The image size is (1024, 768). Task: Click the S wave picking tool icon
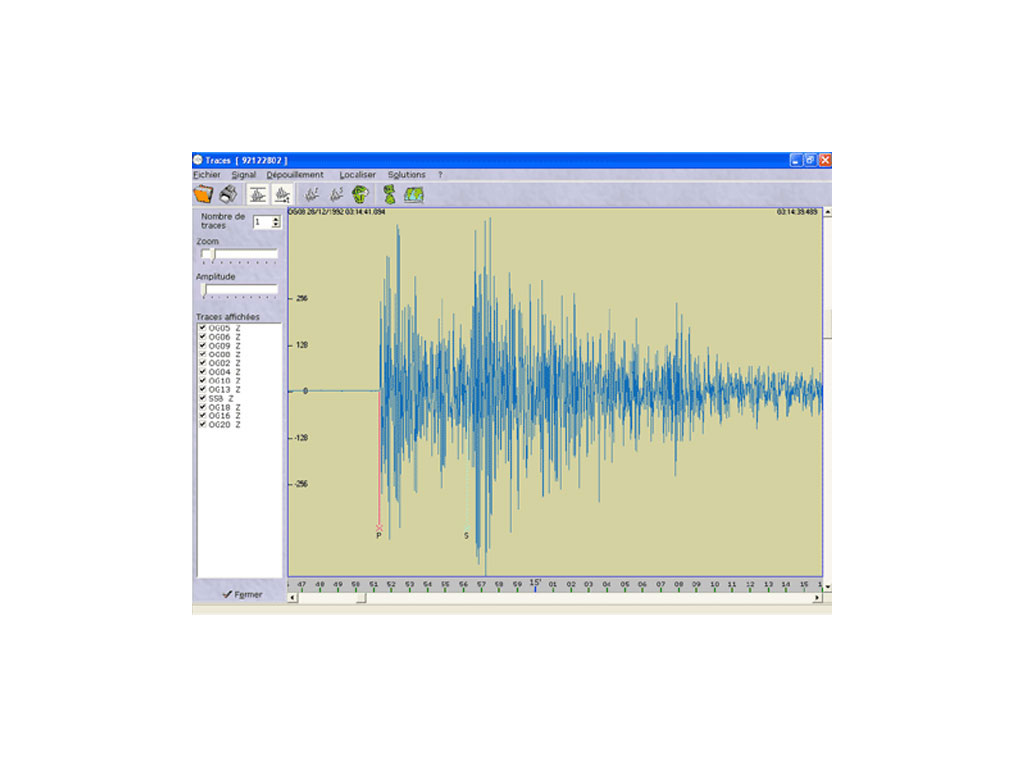click(337, 194)
